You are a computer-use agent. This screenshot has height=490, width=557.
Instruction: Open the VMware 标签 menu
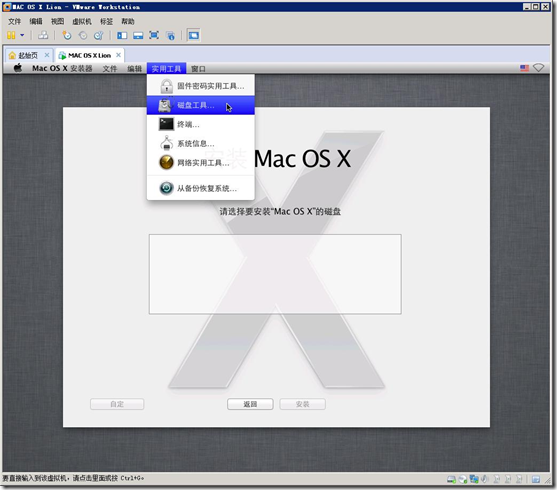pos(106,21)
